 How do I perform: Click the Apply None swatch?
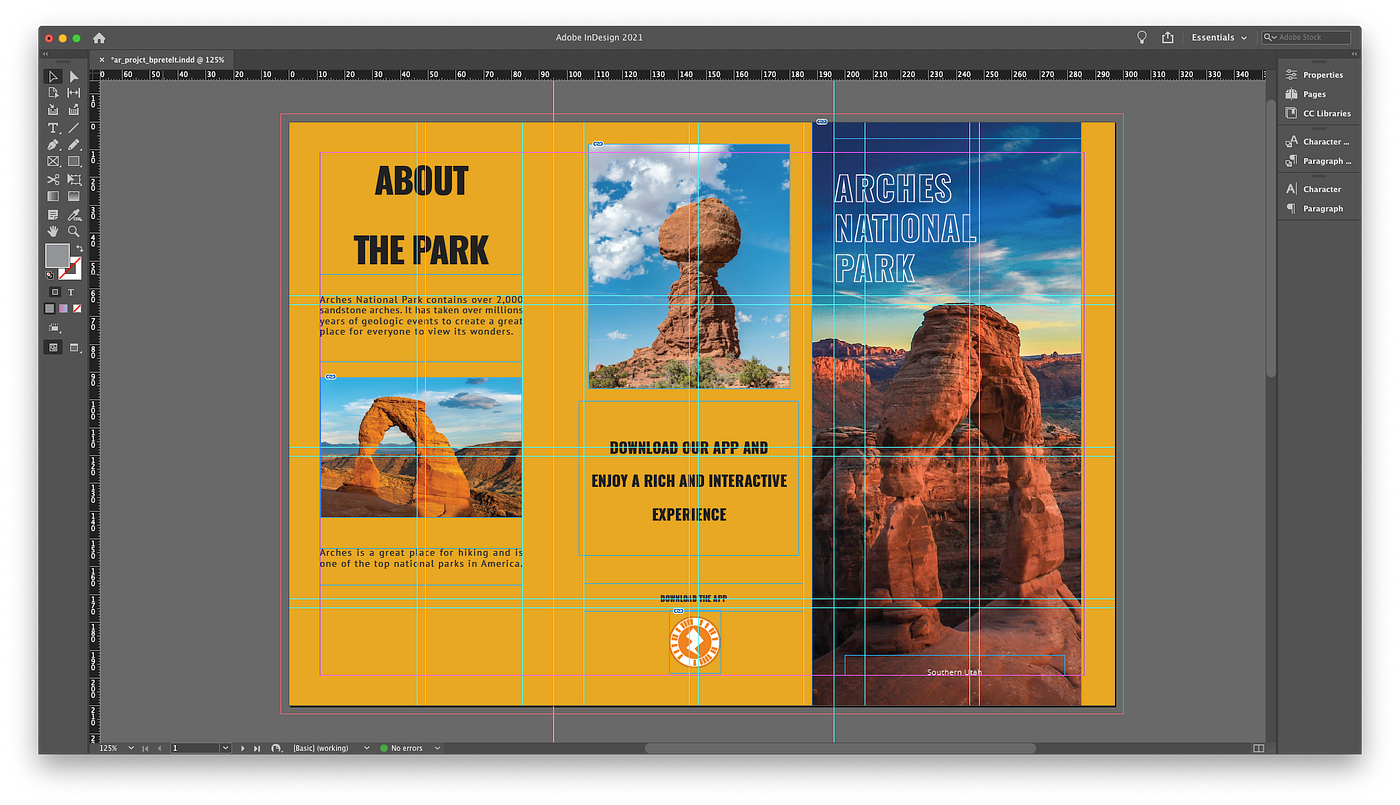tap(77, 308)
